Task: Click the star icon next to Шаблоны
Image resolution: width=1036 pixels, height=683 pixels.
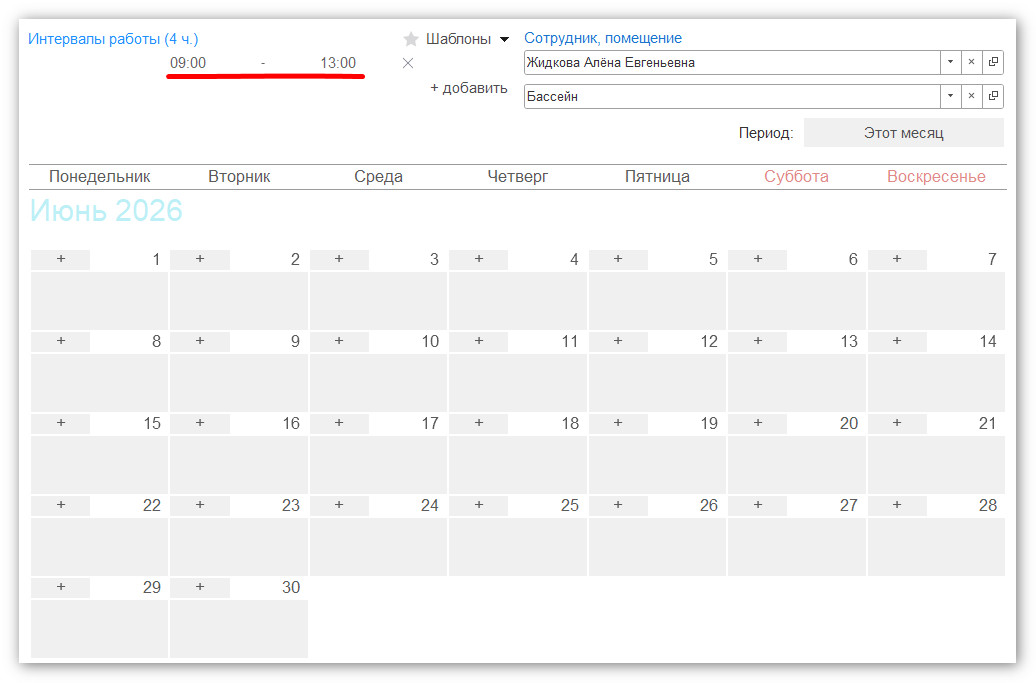Action: coord(411,39)
